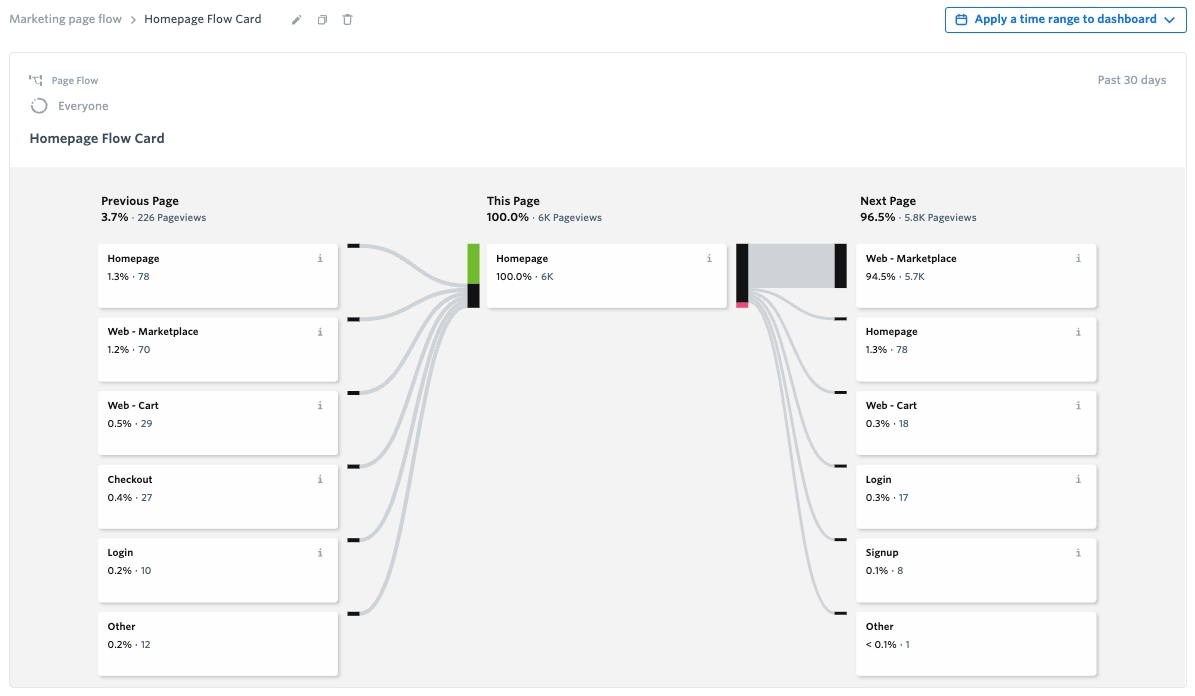The height and width of the screenshot is (696, 1195).
Task: Click the pink exit bar segment
Action: [742, 305]
